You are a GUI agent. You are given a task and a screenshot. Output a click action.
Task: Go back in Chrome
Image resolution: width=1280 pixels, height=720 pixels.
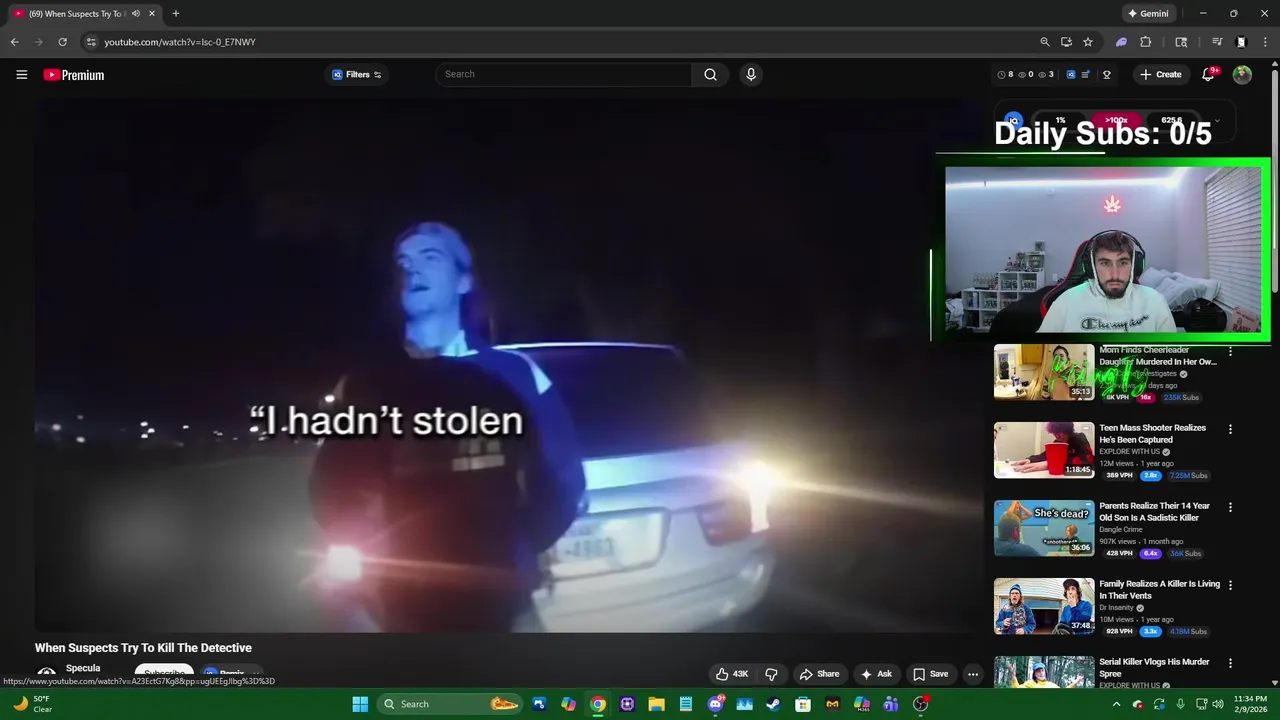[14, 42]
